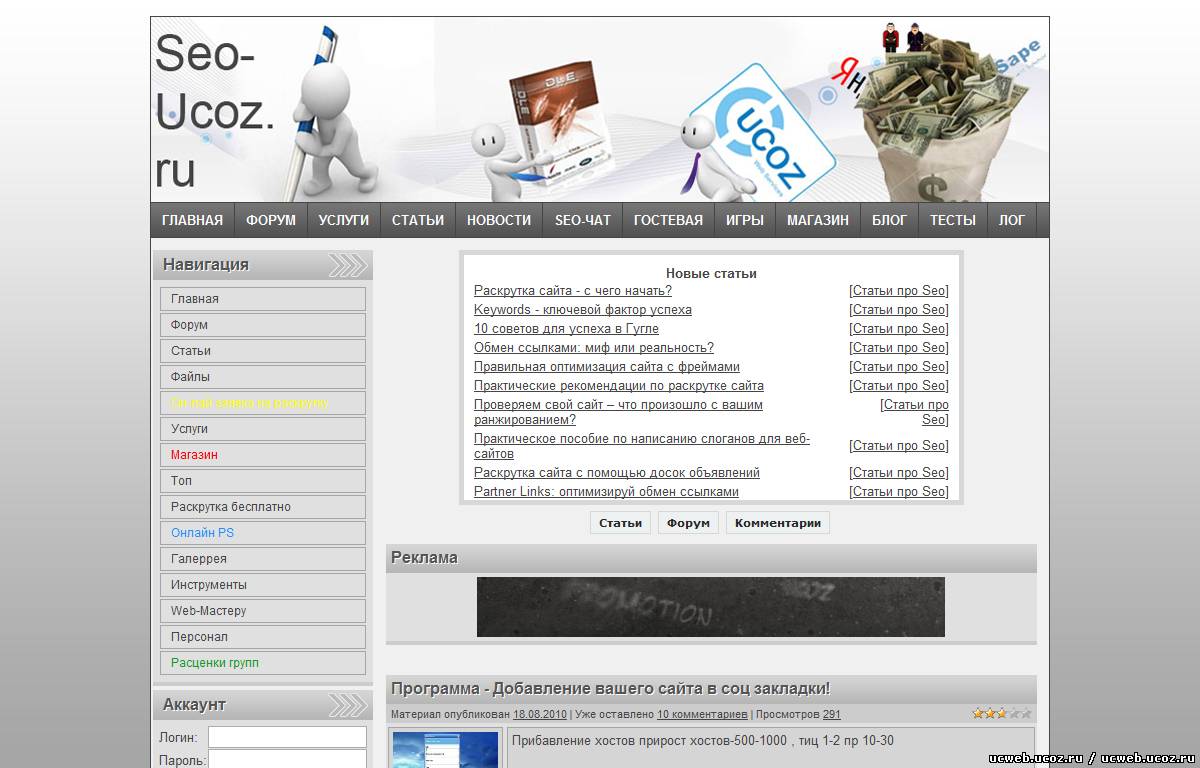Open the yellow online request sidebar link
This screenshot has width=1200, height=768.
(263, 403)
